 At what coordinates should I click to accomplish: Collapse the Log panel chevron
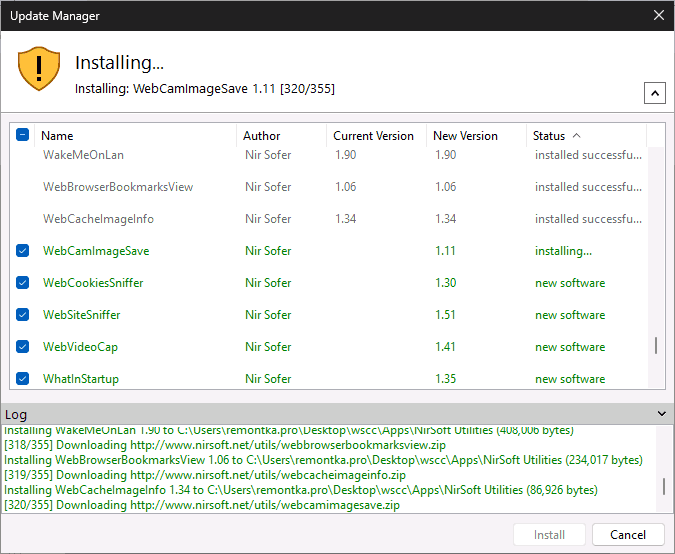[662, 414]
